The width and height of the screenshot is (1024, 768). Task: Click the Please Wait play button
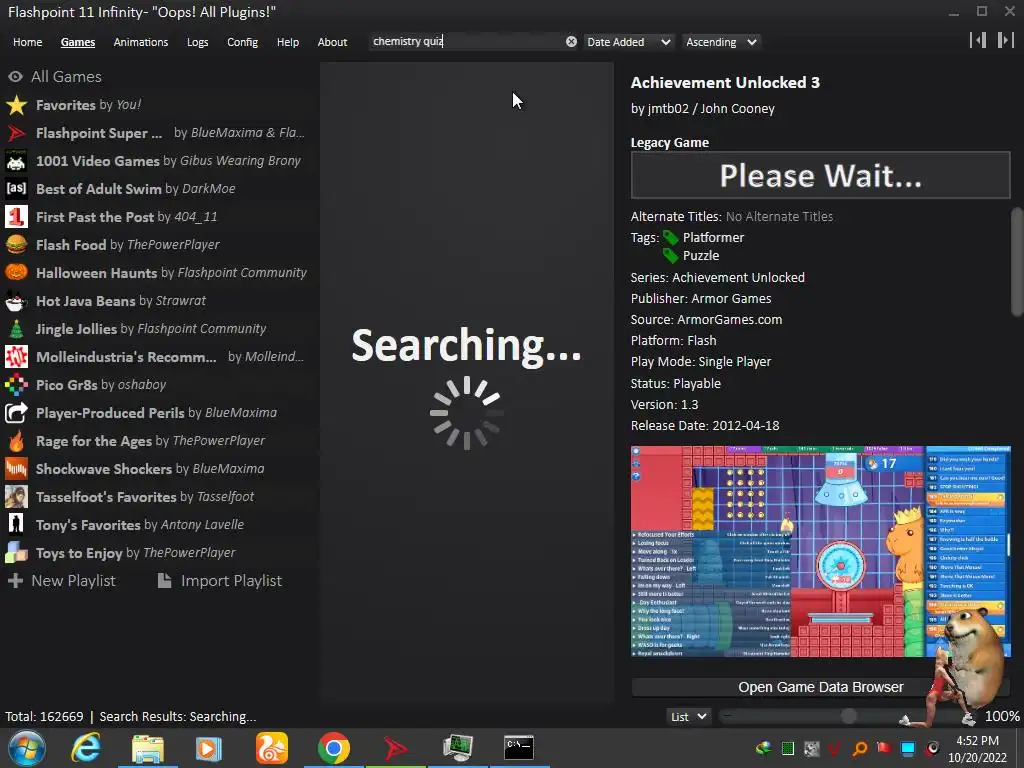pyautogui.click(x=820, y=175)
